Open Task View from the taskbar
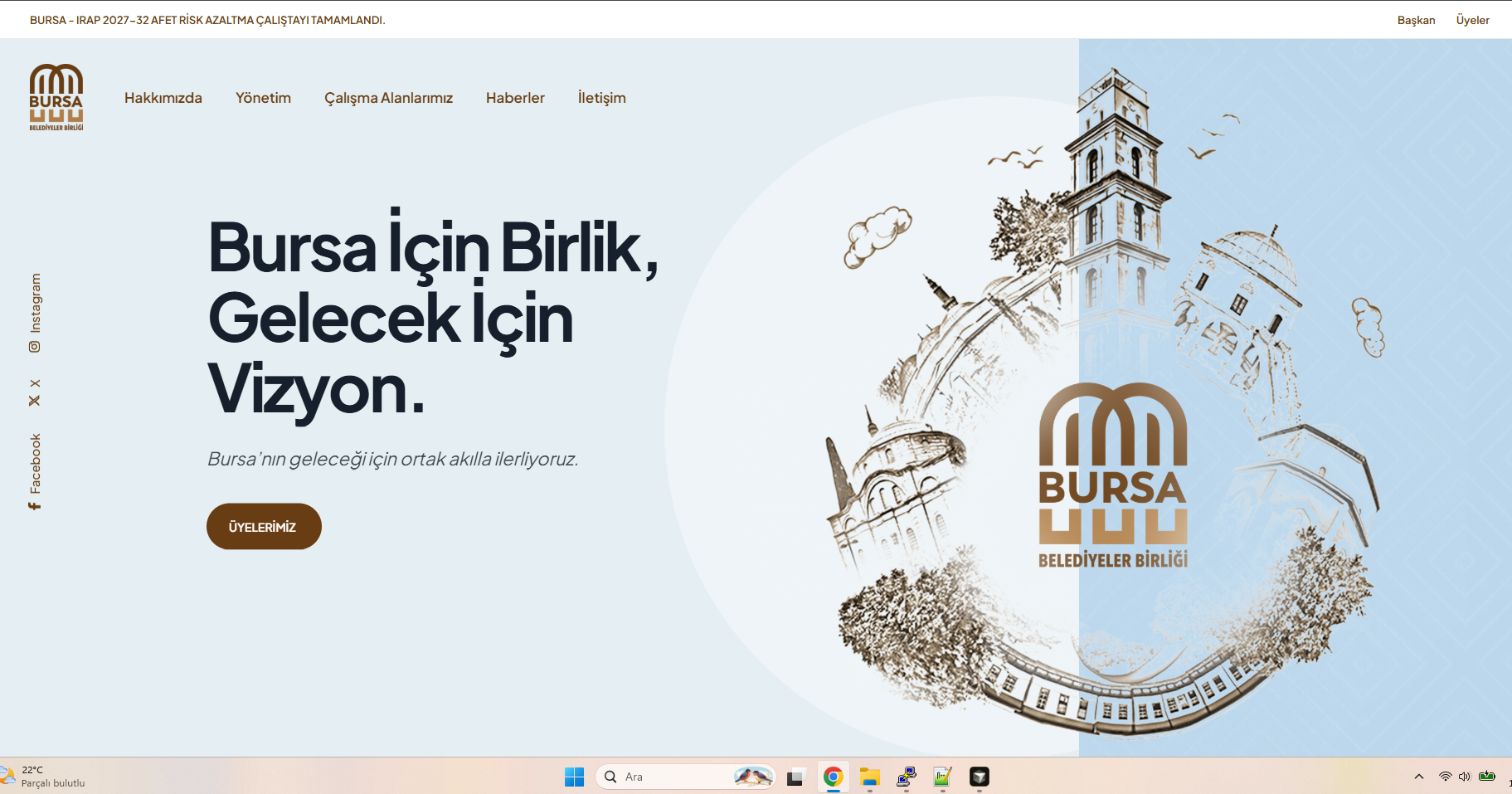The width and height of the screenshot is (1512, 794). tap(795, 777)
